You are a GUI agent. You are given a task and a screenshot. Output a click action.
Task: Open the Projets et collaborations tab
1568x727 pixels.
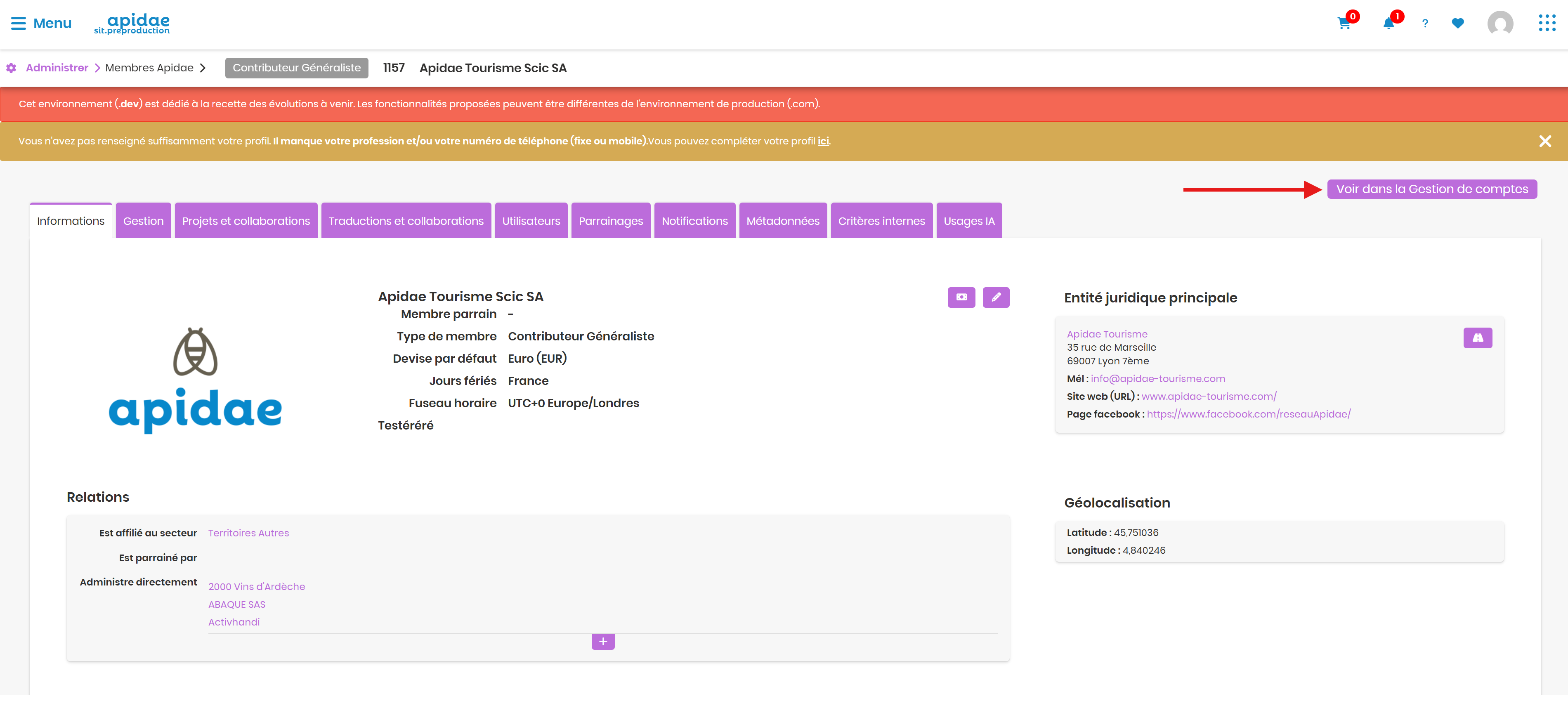click(x=246, y=220)
